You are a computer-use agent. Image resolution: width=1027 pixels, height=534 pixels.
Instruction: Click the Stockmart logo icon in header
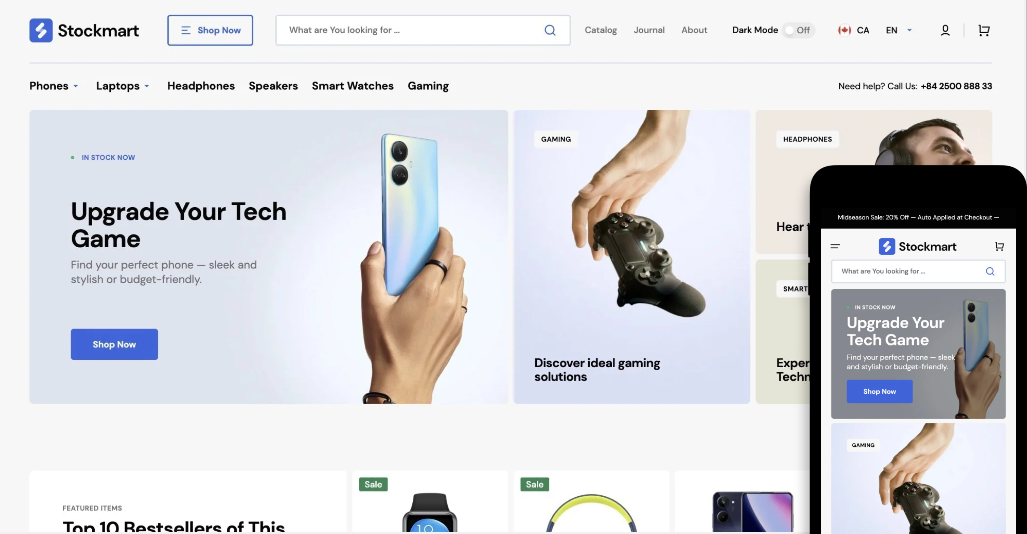pos(41,30)
